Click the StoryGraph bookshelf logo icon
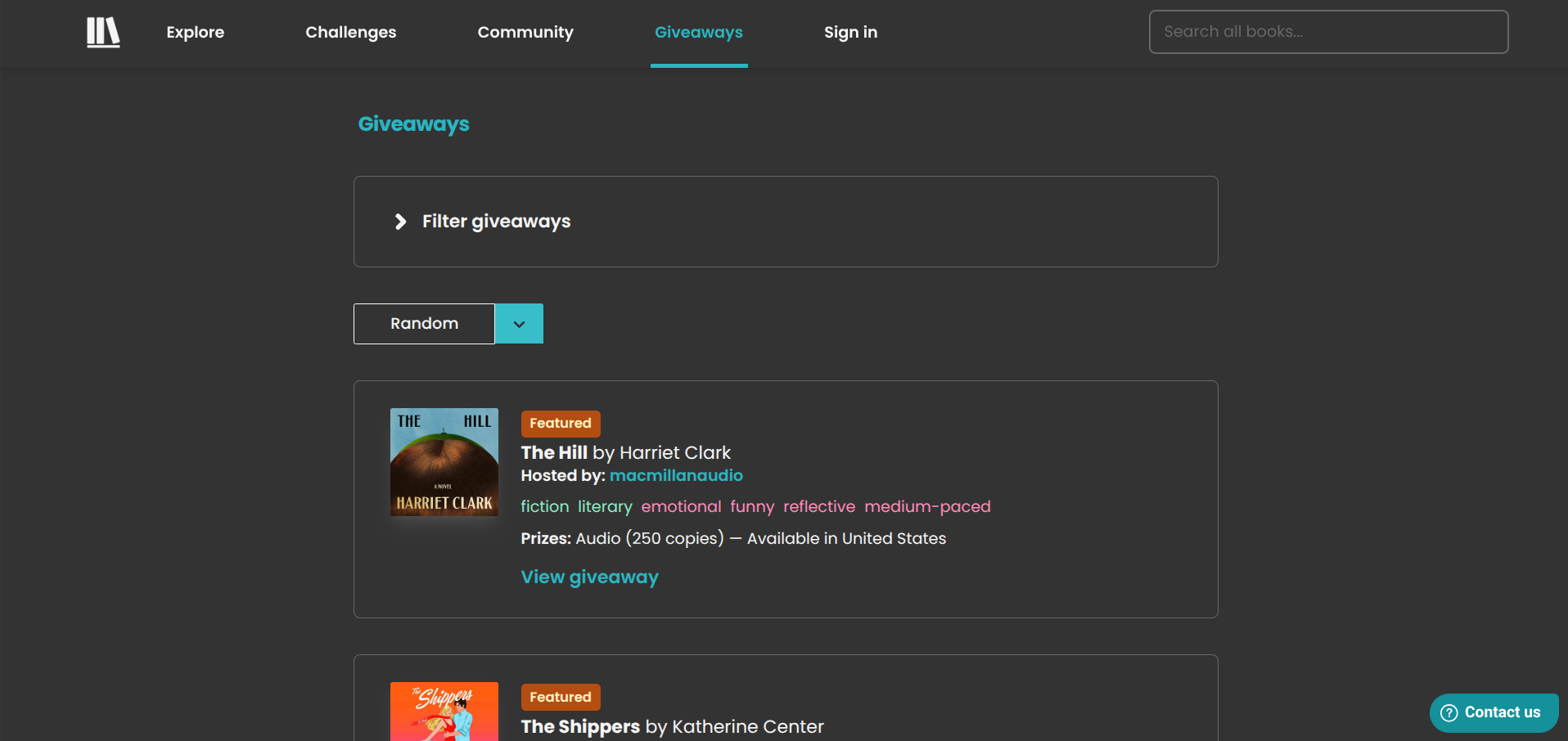This screenshot has height=741, width=1568. [x=103, y=33]
